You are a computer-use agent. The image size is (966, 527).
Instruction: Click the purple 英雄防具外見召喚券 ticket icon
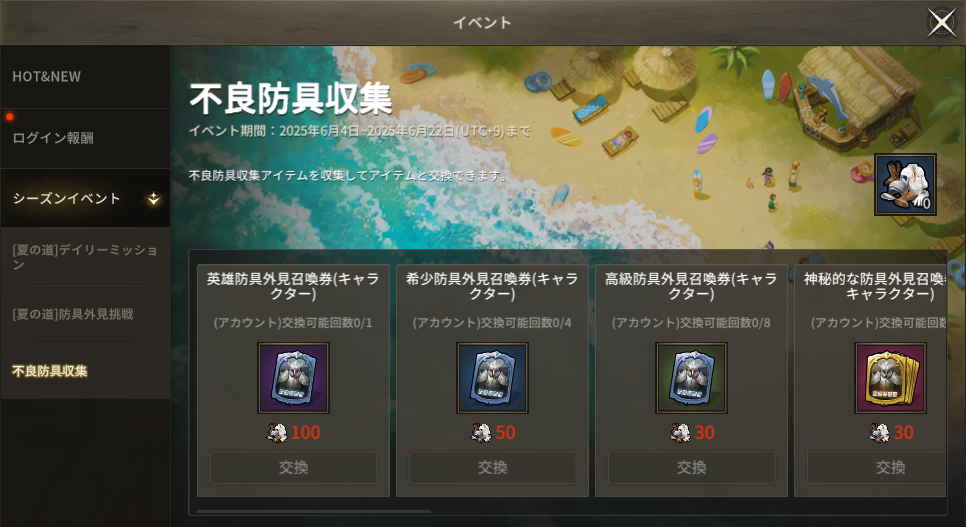pos(293,378)
